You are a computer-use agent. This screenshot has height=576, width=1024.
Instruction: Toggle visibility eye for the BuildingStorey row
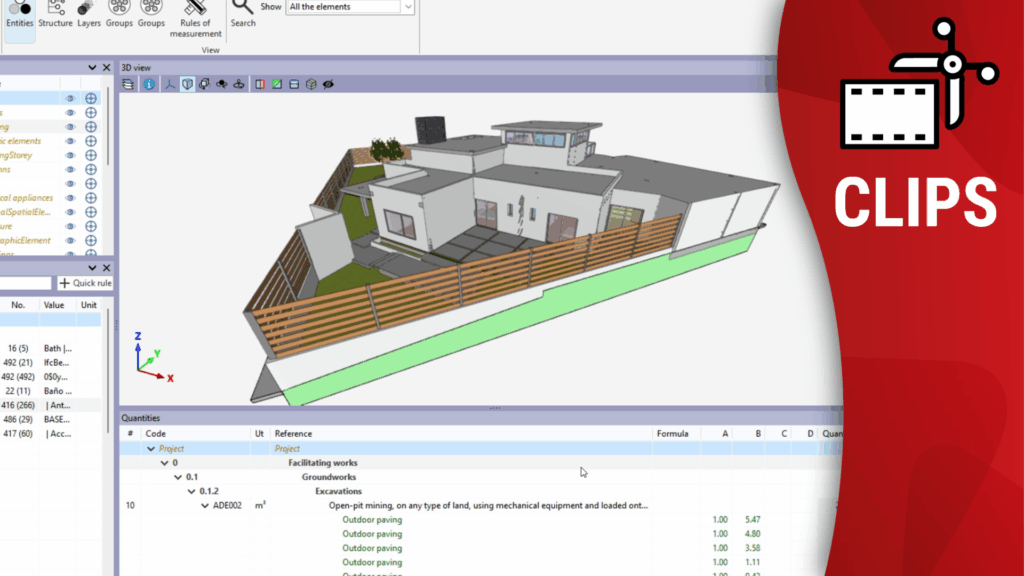point(70,155)
